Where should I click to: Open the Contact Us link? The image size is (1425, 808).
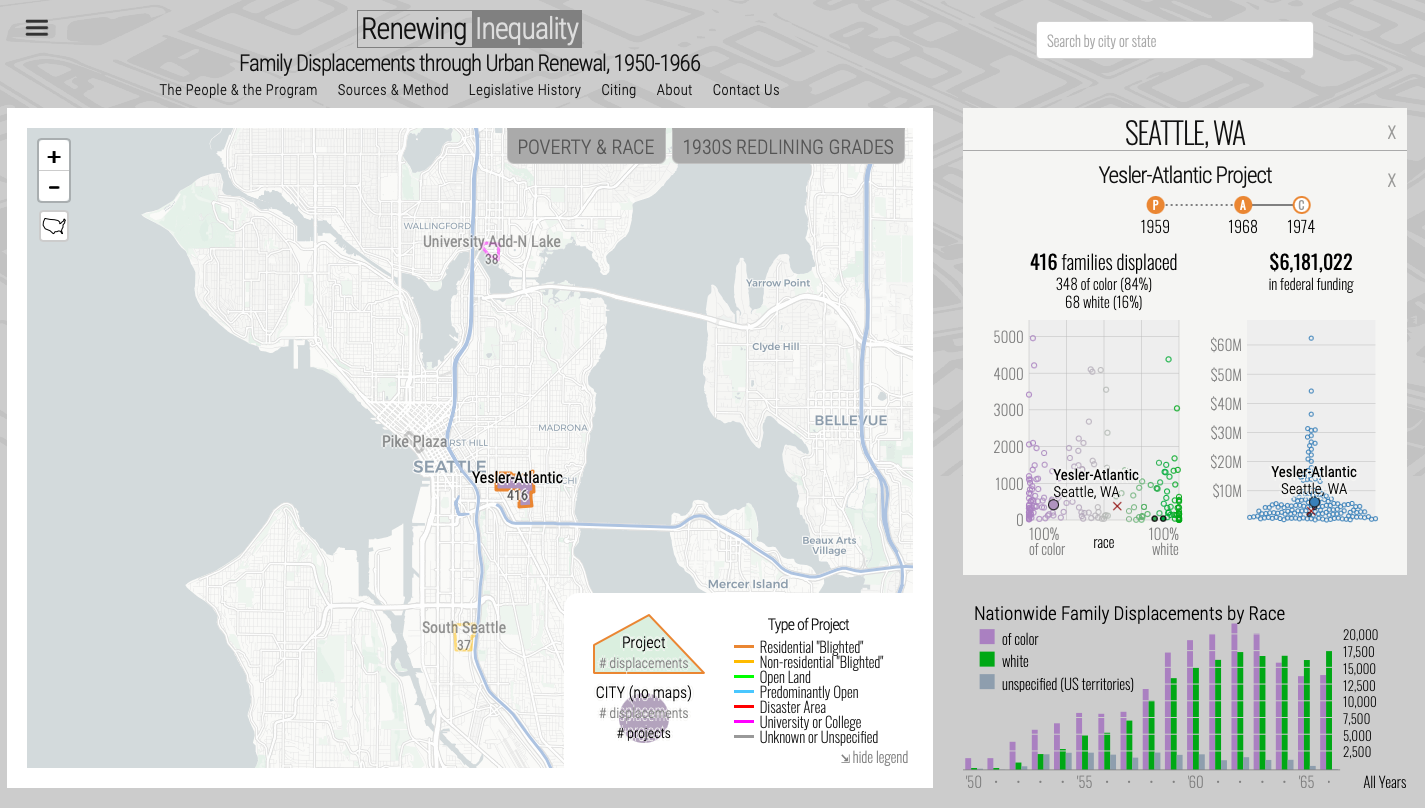[x=746, y=90]
